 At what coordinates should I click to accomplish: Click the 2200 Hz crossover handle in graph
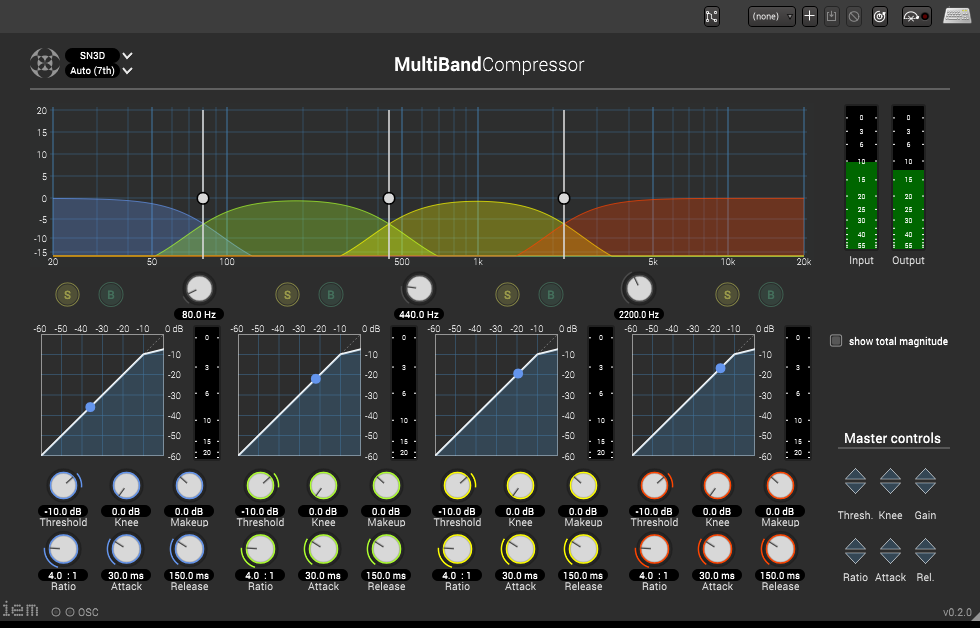click(x=564, y=199)
